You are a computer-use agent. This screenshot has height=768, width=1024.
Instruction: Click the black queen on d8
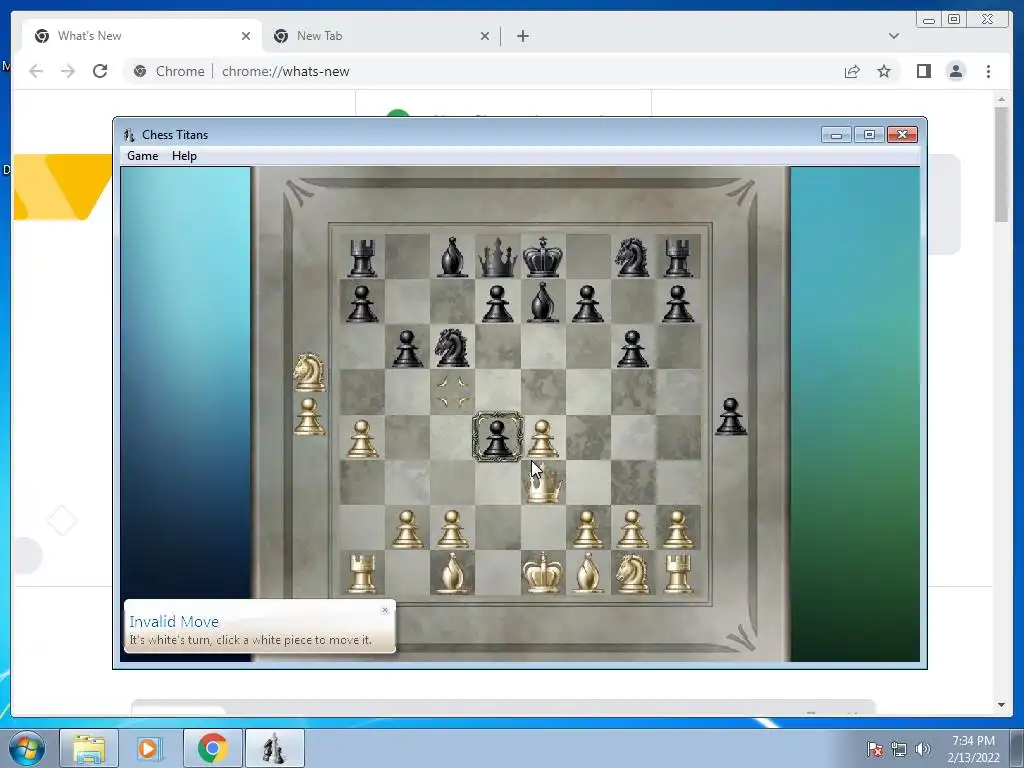click(x=498, y=257)
